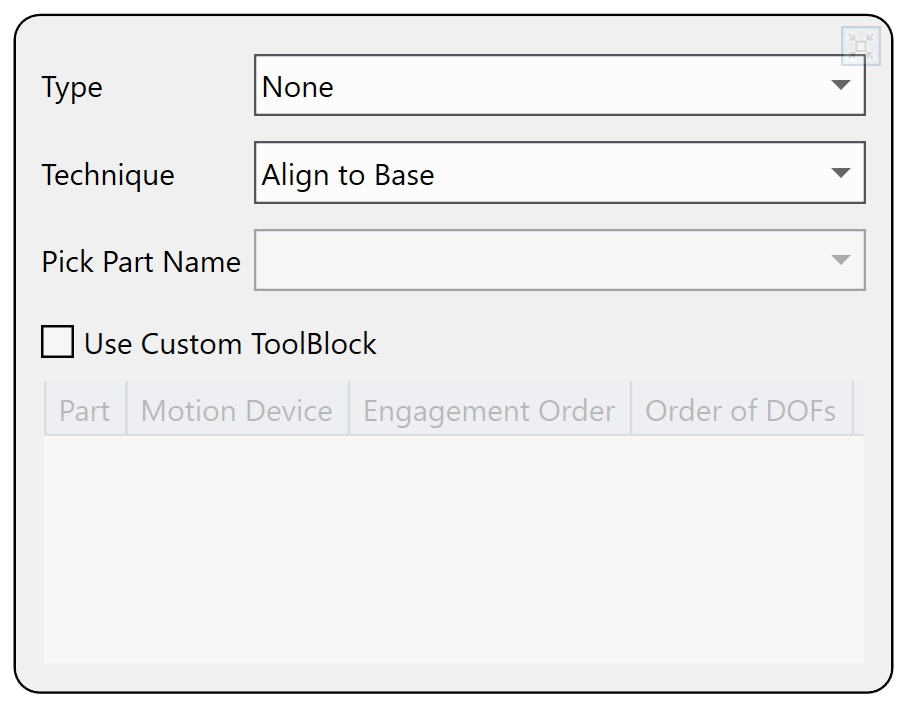903x705 pixels.
Task: Click the Motion Device column header
Action: [x=237, y=411]
